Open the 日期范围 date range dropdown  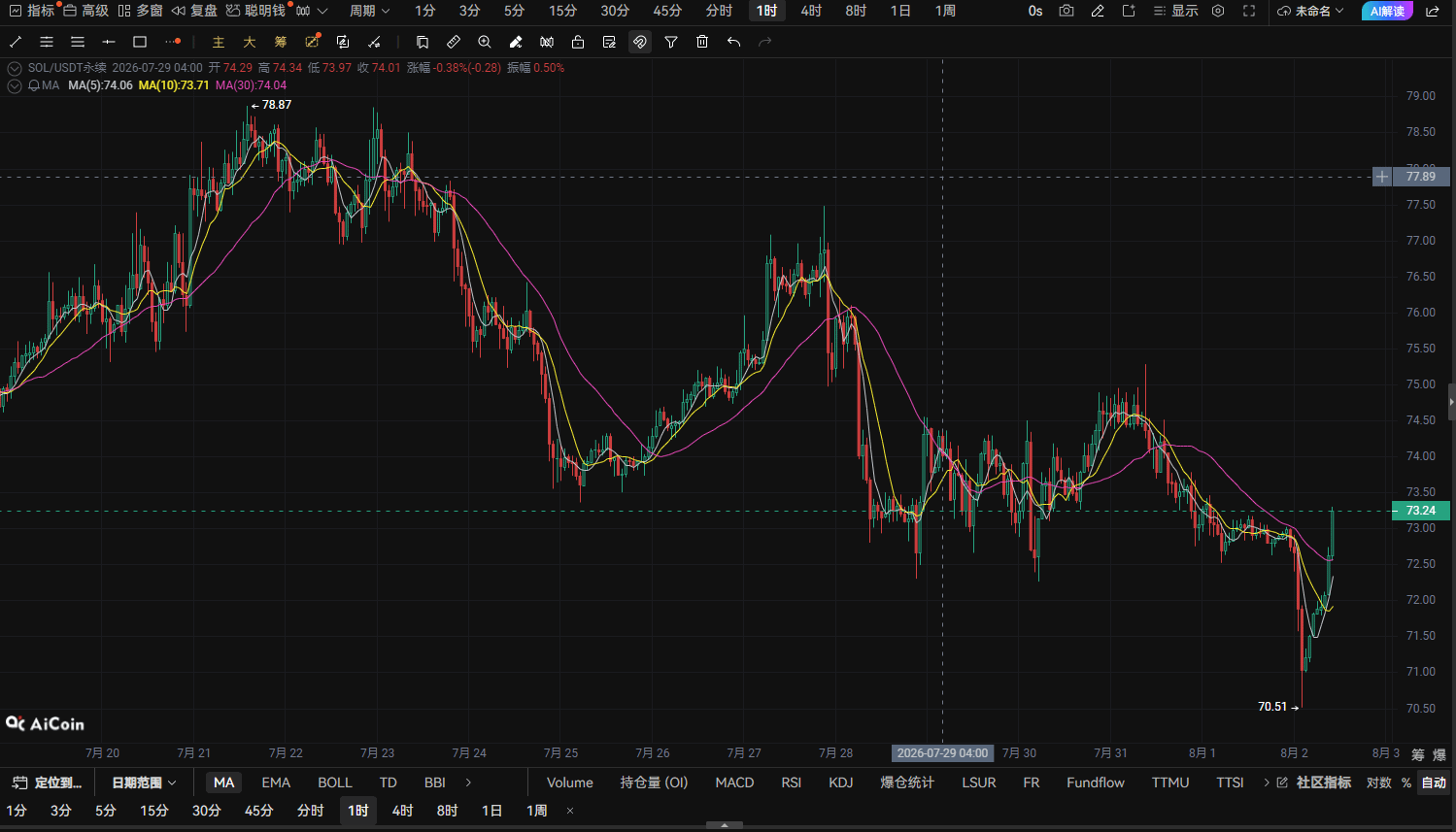click(x=144, y=782)
